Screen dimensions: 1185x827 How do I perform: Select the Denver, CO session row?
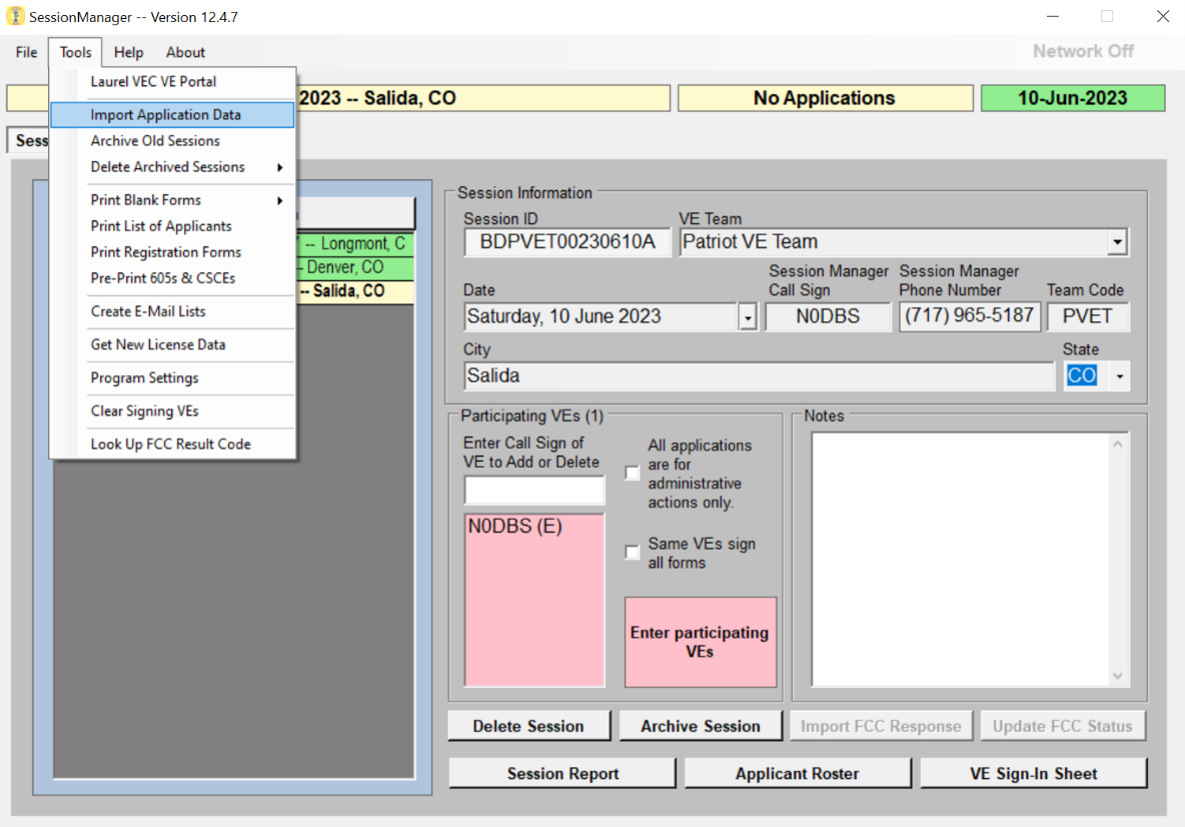click(x=354, y=268)
